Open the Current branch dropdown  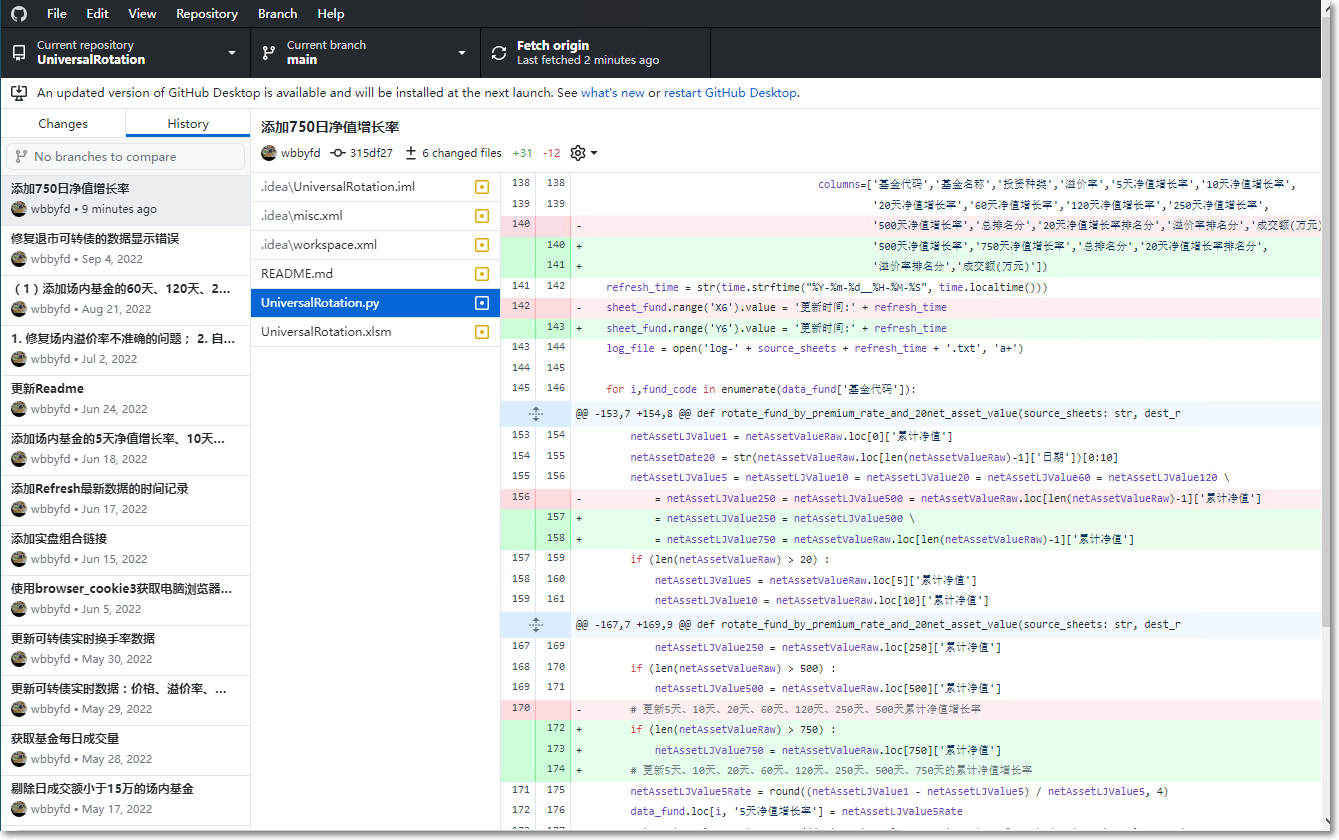tap(365, 53)
